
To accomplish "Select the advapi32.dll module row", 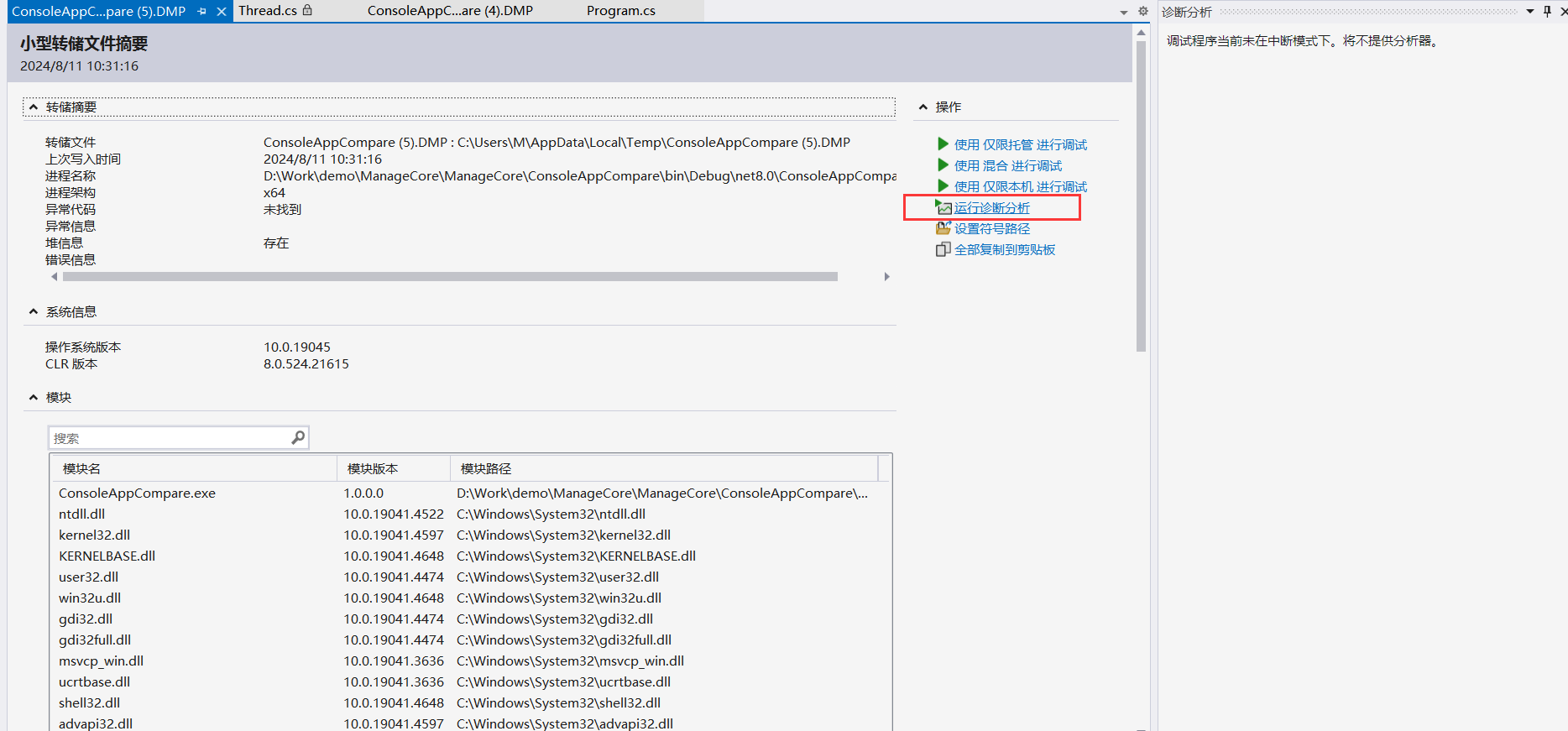I will 470,723.
